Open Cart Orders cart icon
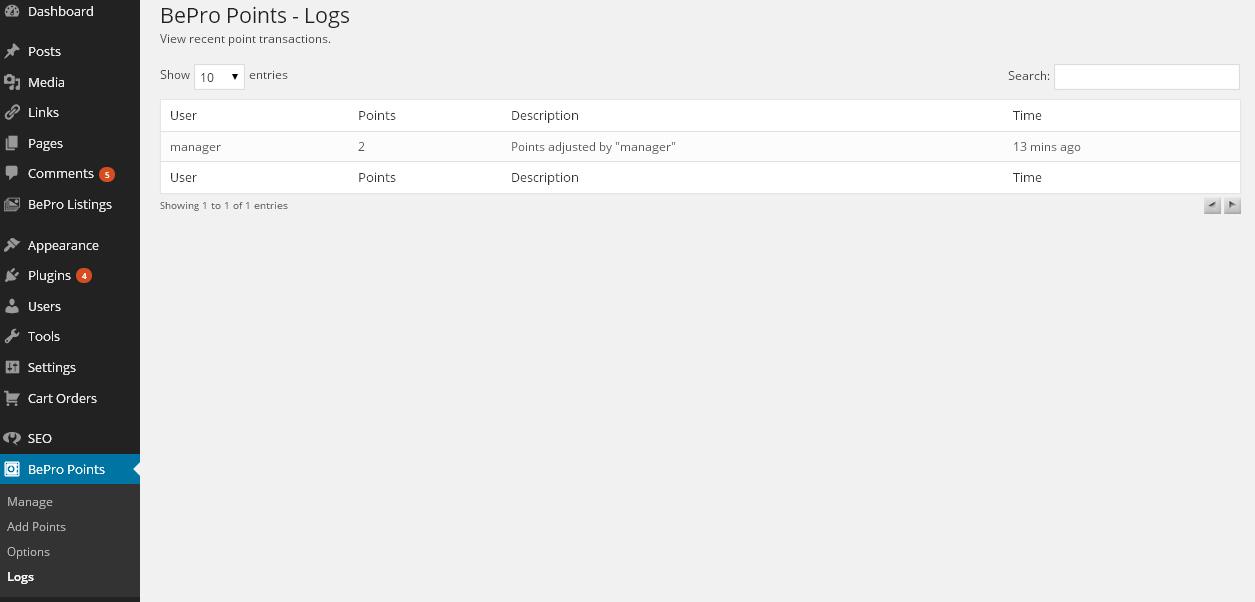The height and width of the screenshot is (602, 1255). pyautogui.click(x=12, y=398)
